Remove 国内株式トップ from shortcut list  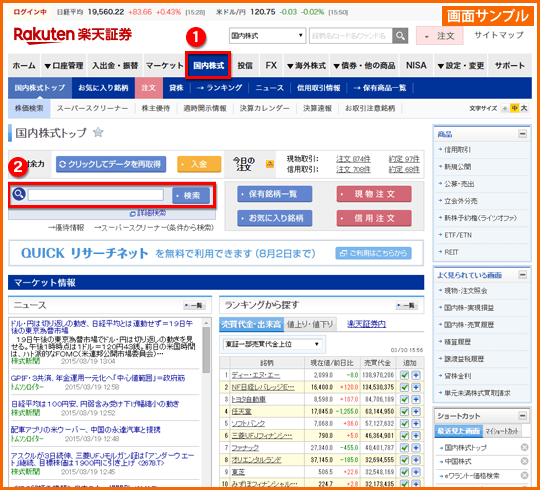[524, 447]
